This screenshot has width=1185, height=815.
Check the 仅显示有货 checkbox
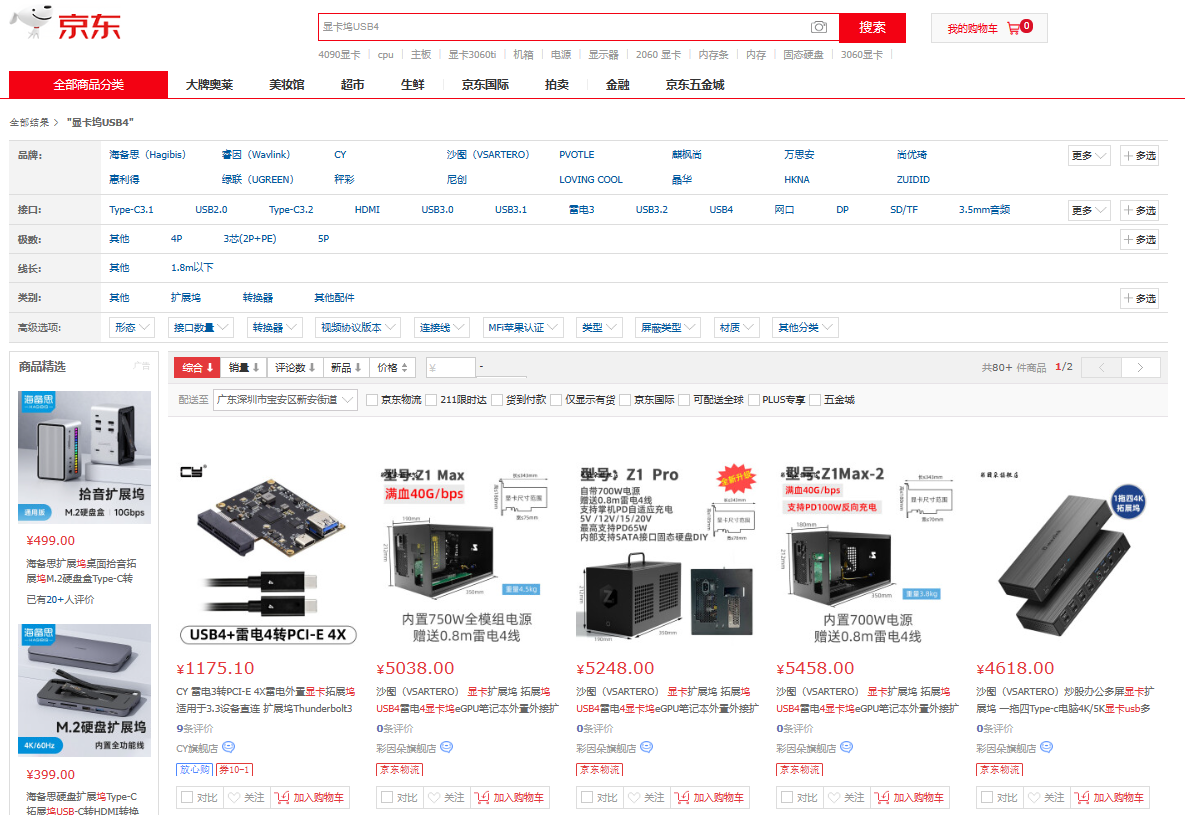(556, 400)
